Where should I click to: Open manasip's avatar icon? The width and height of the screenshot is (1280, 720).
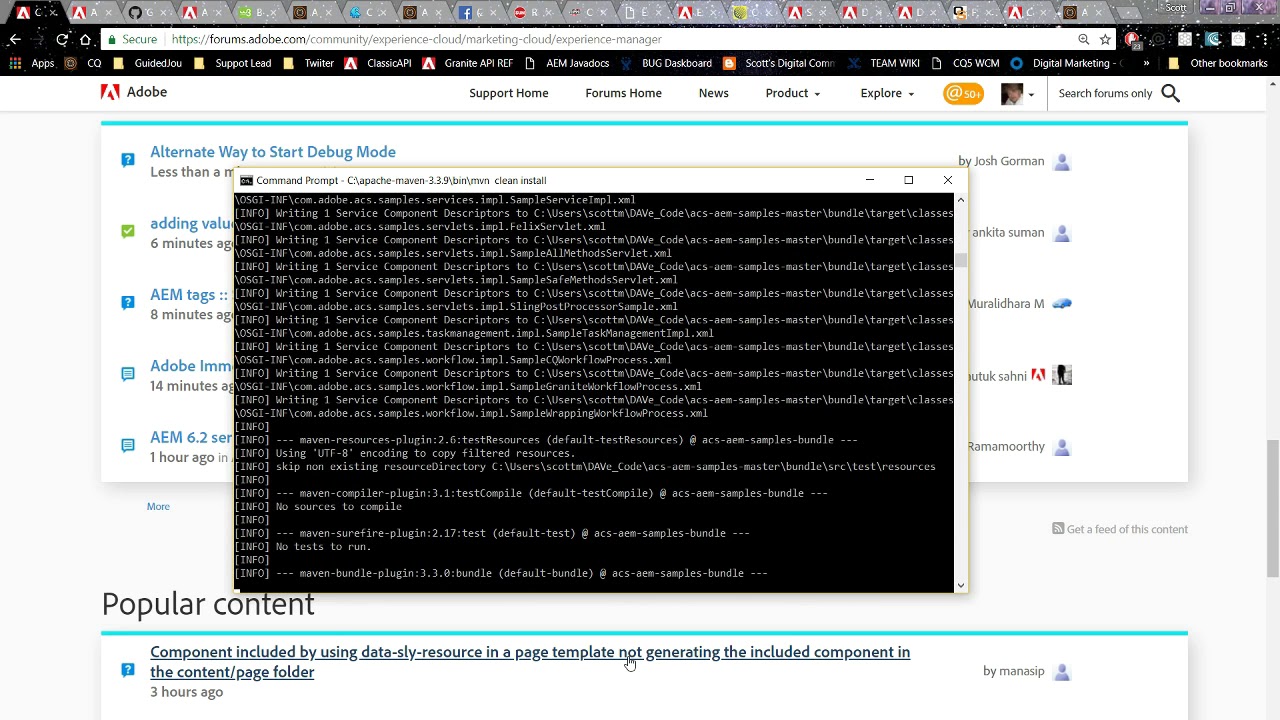point(1062,671)
